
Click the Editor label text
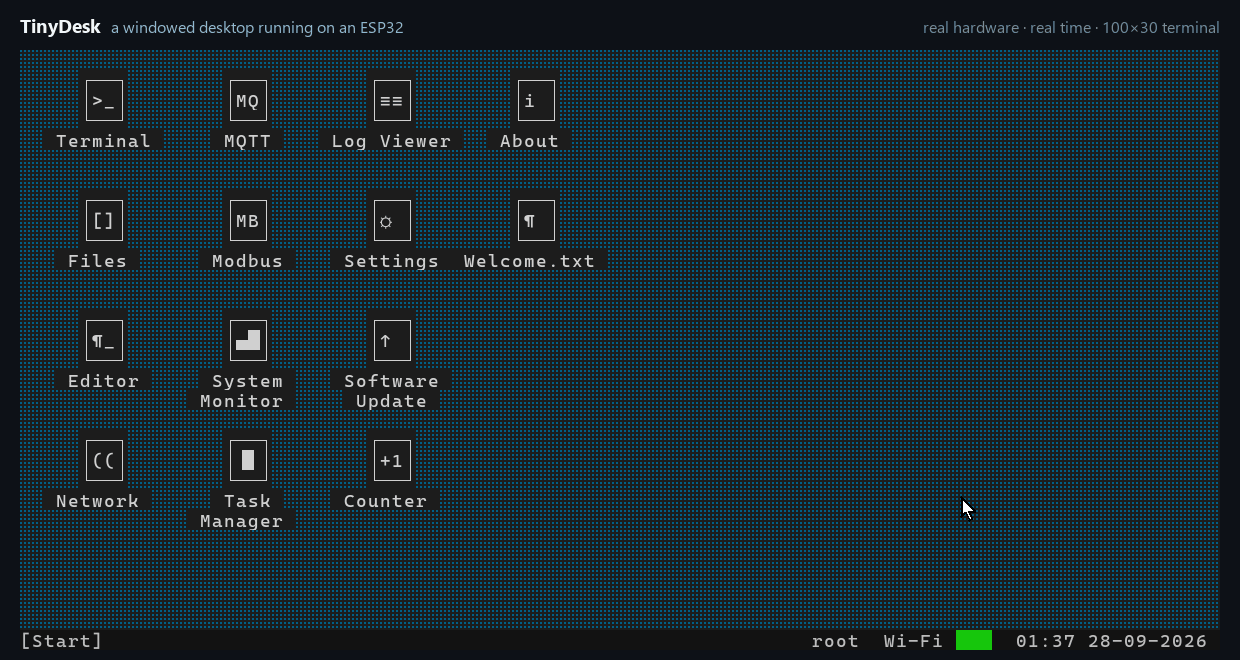(104, 381)
